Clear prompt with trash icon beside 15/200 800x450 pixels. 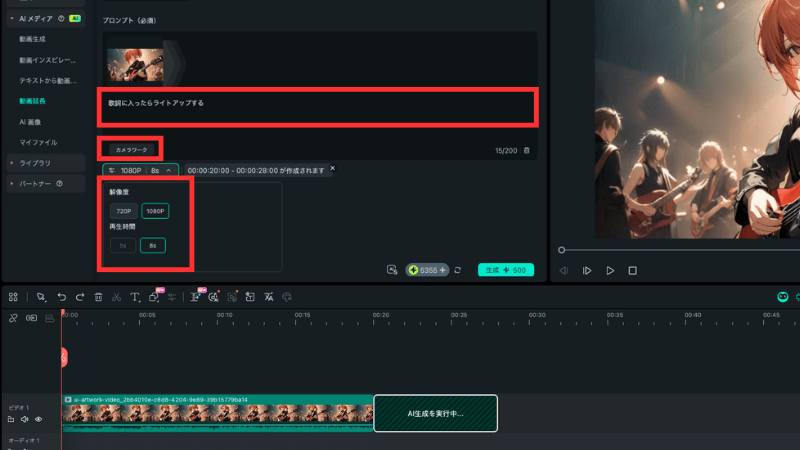[527, 151]
